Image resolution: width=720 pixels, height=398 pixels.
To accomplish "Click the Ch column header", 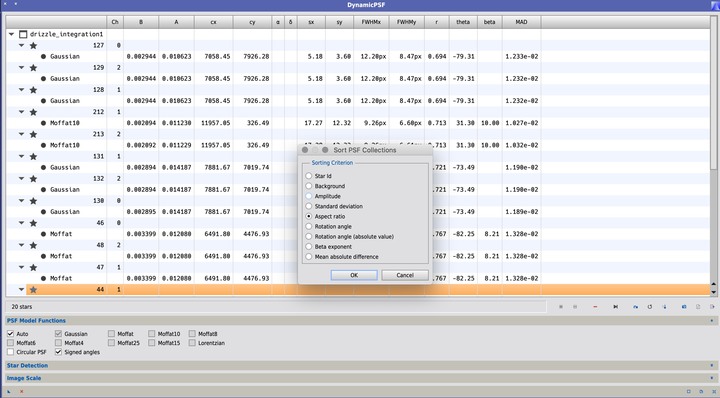I will click(115, 22).
